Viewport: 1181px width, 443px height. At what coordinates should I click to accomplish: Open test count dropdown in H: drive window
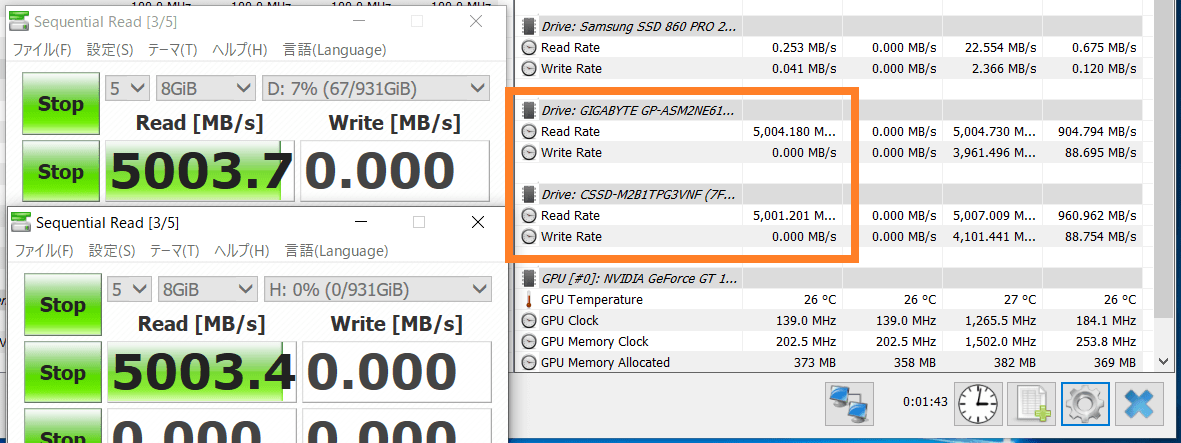129,289
